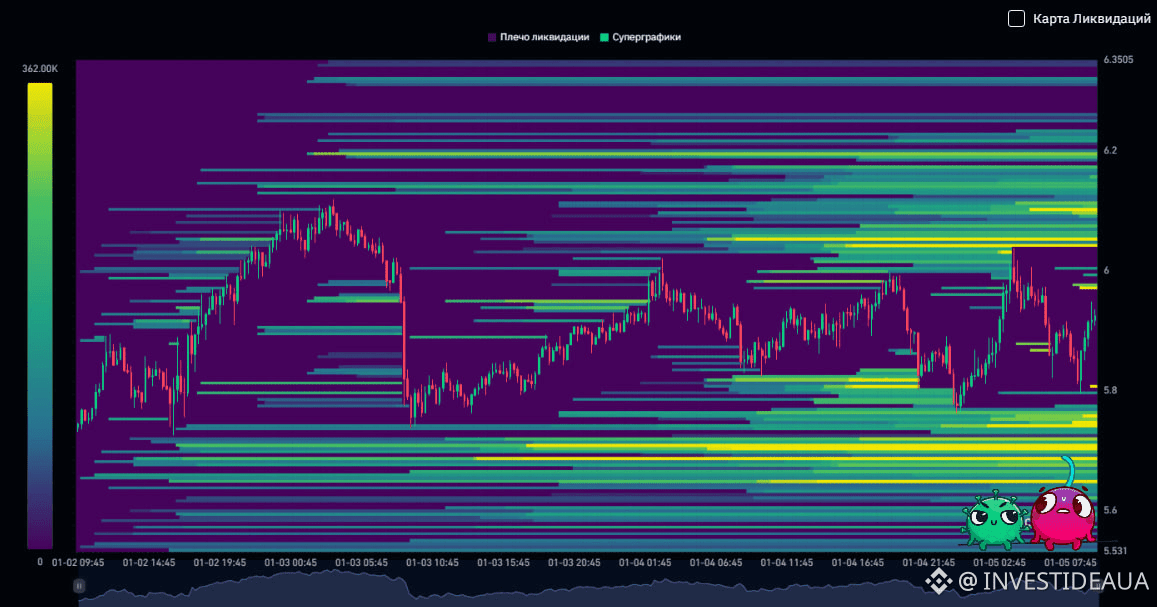The height and width of the screenshot is (607, 1157).
Task: Click the 01-03 20:45 time axis label
Action: pos(574,563)
